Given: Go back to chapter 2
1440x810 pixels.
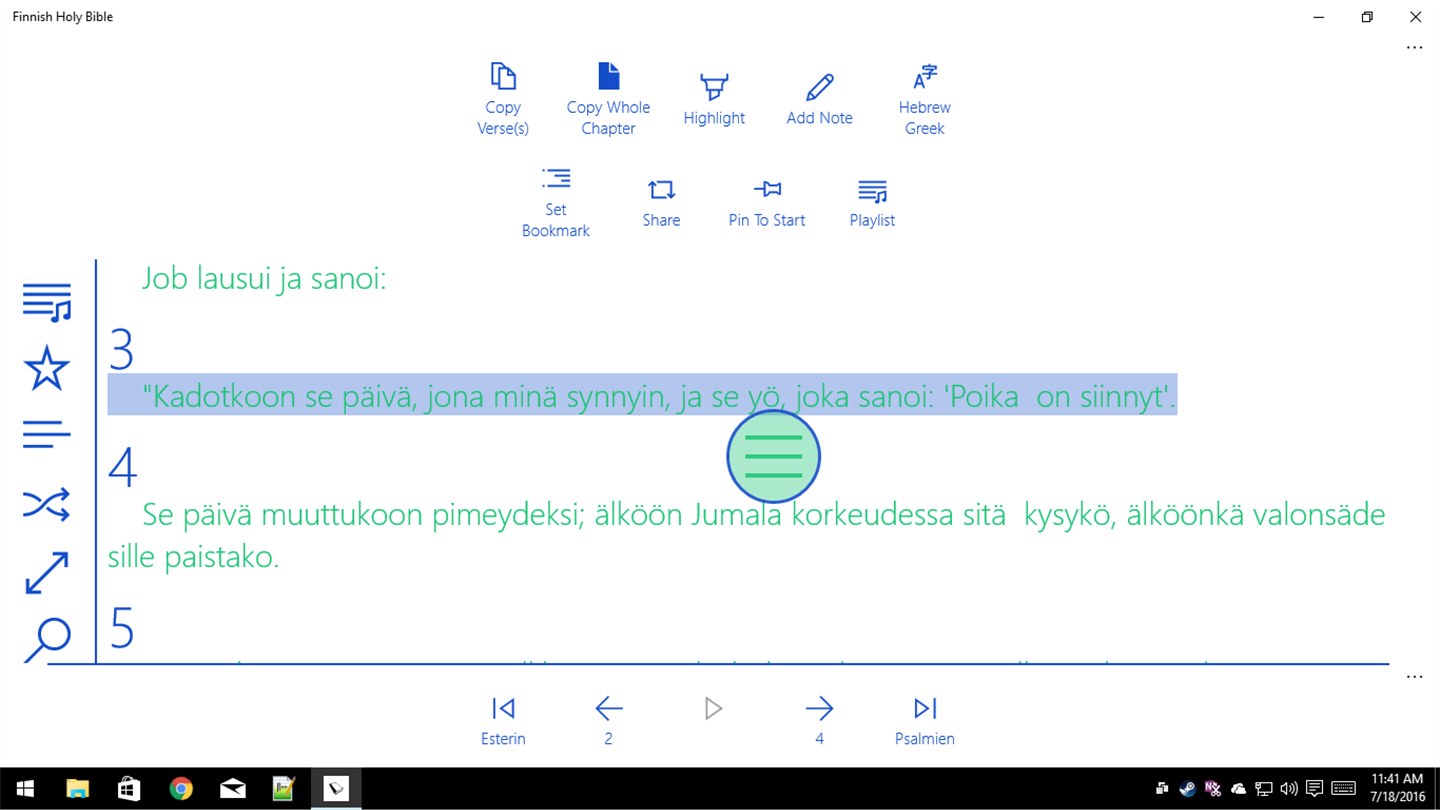Looking at the screenshot, I should 608,721.
